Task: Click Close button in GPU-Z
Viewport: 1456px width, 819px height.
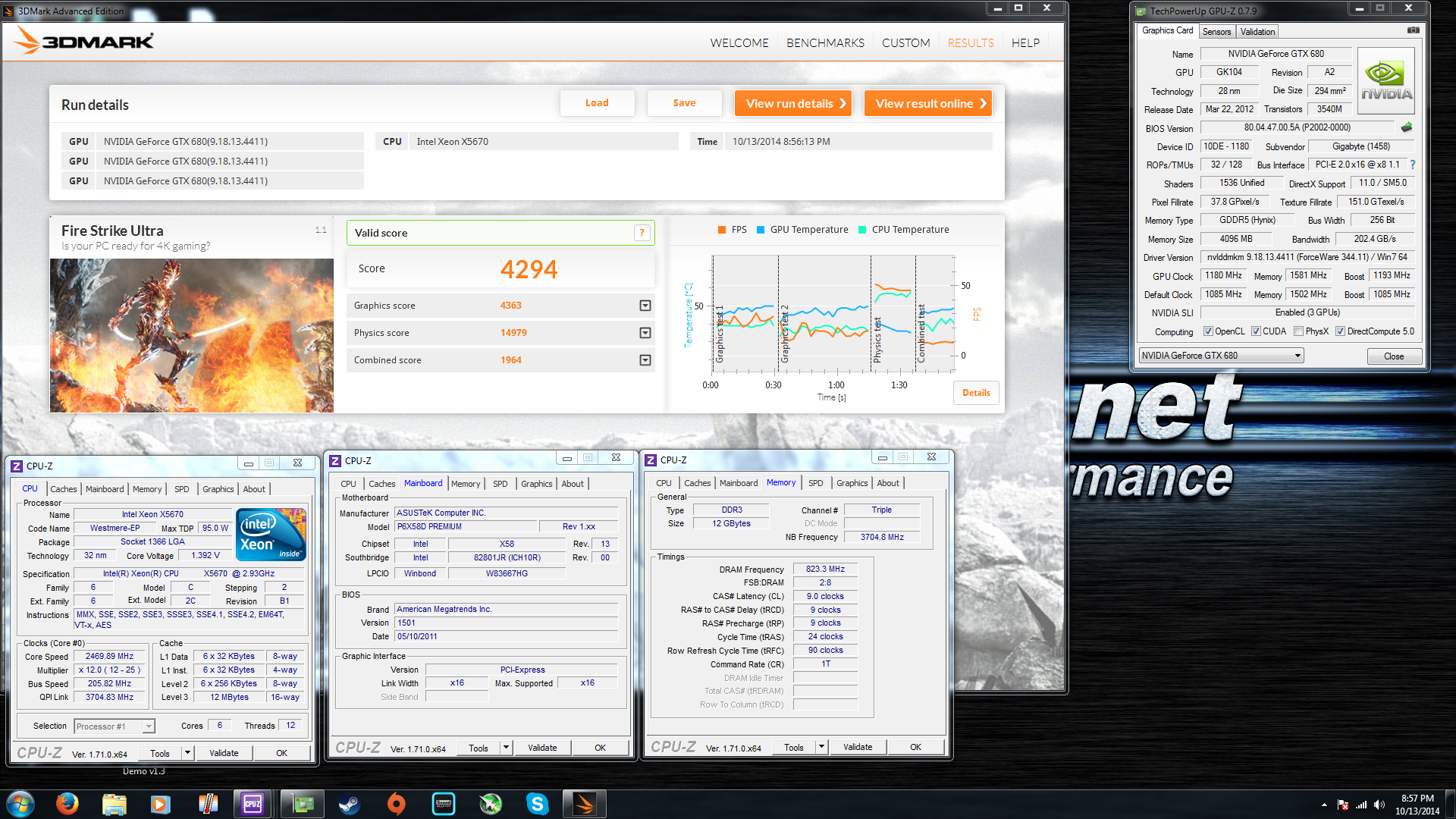Action: [1394, 356]
